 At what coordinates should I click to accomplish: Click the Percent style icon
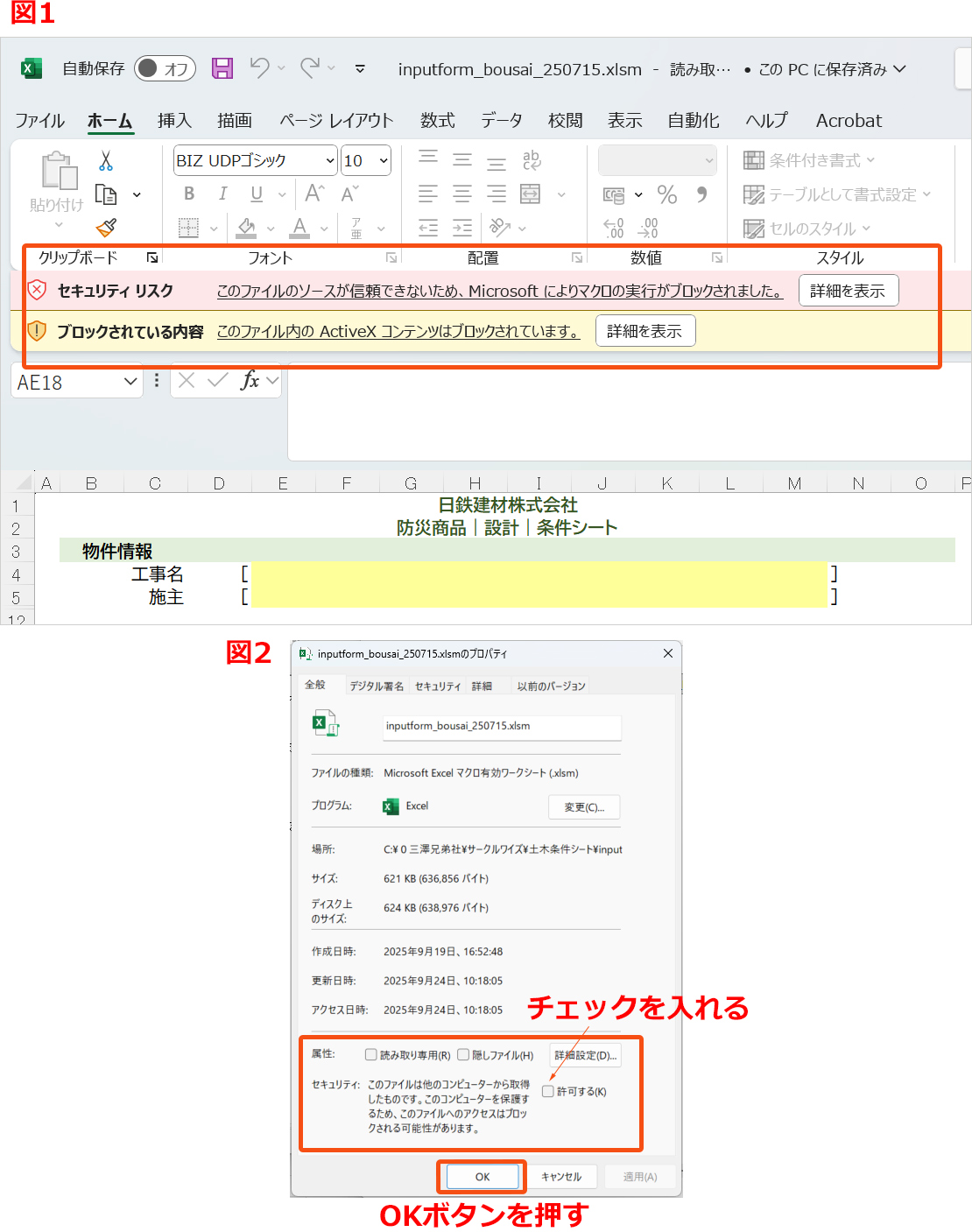pyautogui.click(x=667, y=194)
